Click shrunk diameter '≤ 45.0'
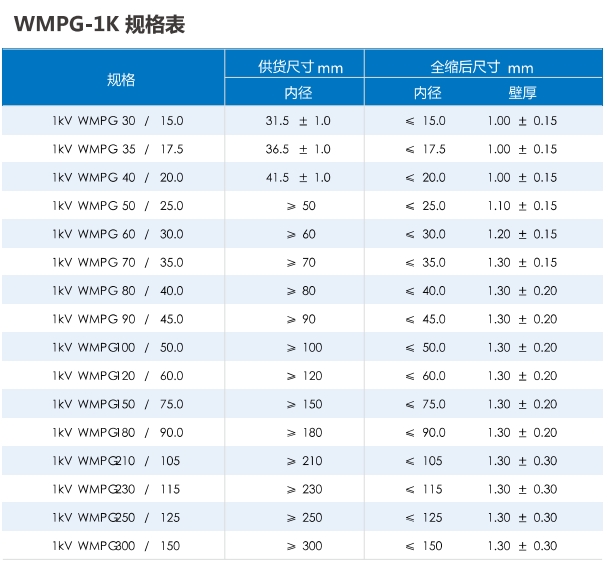Viewport: 610px width, 577px height. [x=425, y=319]
